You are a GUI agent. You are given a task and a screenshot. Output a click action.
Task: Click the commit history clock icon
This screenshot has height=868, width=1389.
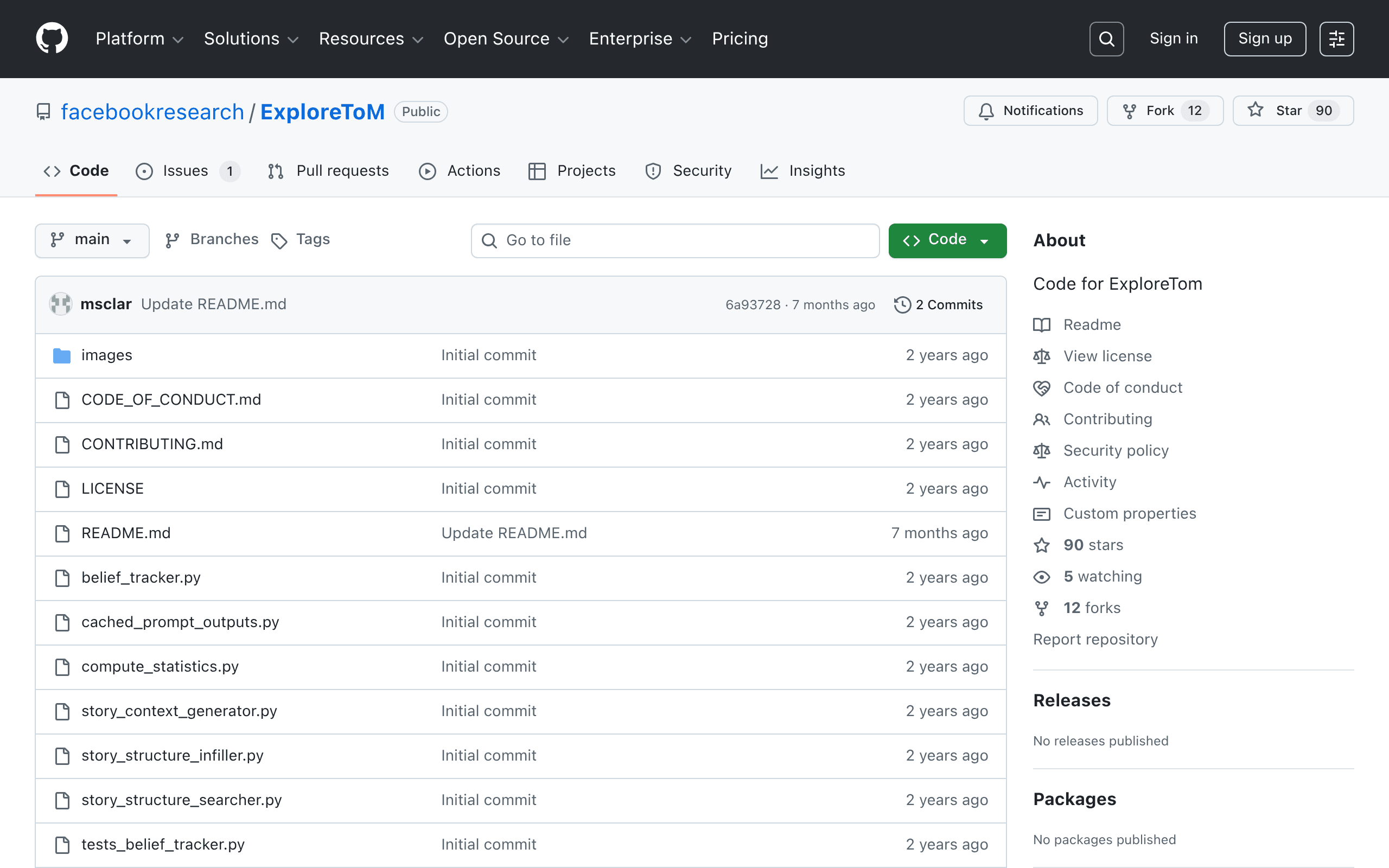pos(902,305)
